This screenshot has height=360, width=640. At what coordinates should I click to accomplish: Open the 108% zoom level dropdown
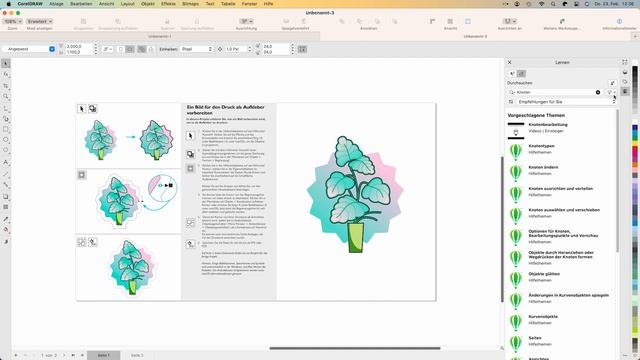13,21
